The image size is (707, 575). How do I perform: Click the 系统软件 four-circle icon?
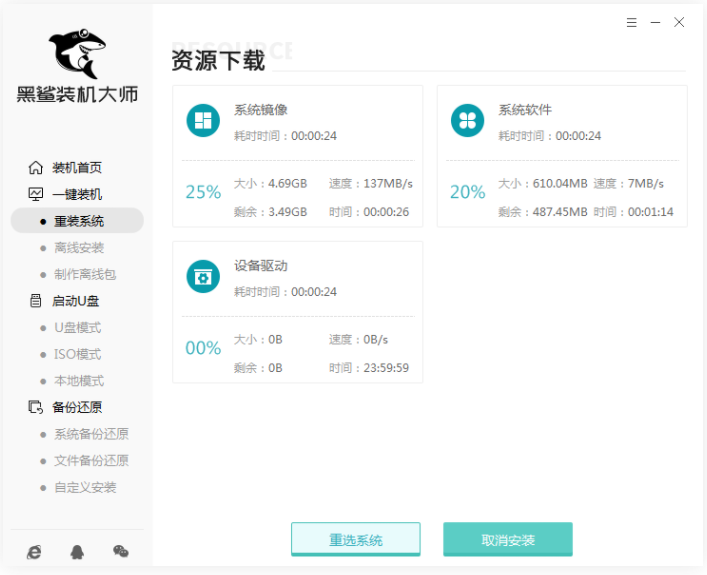click(467, 121)
